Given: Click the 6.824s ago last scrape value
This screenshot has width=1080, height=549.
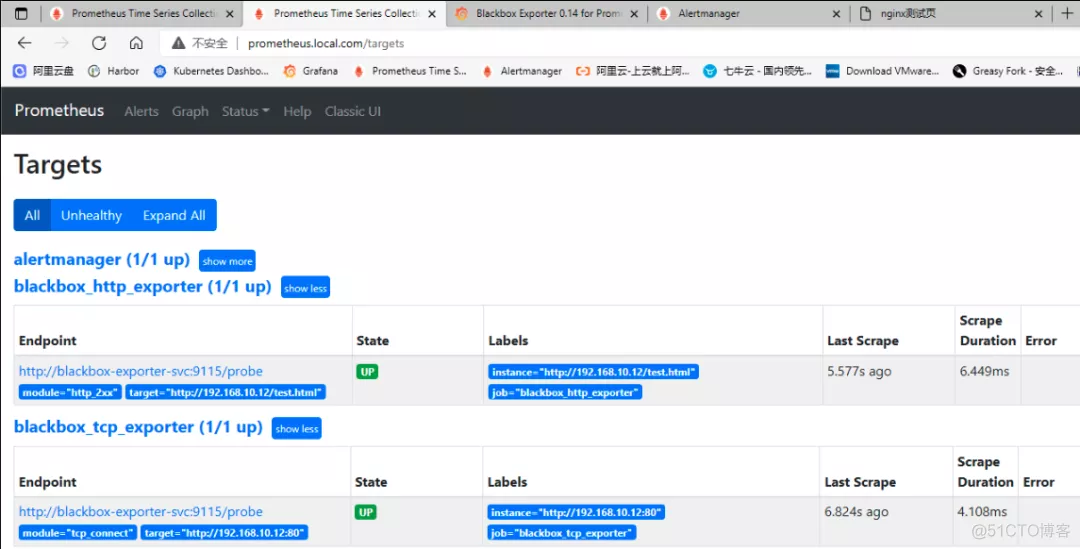Looking at the screenshot, I should (x=856, y=512).
